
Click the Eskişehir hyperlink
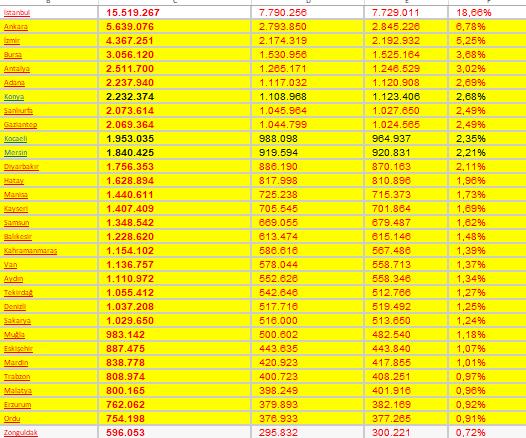(x=18, y=349)
